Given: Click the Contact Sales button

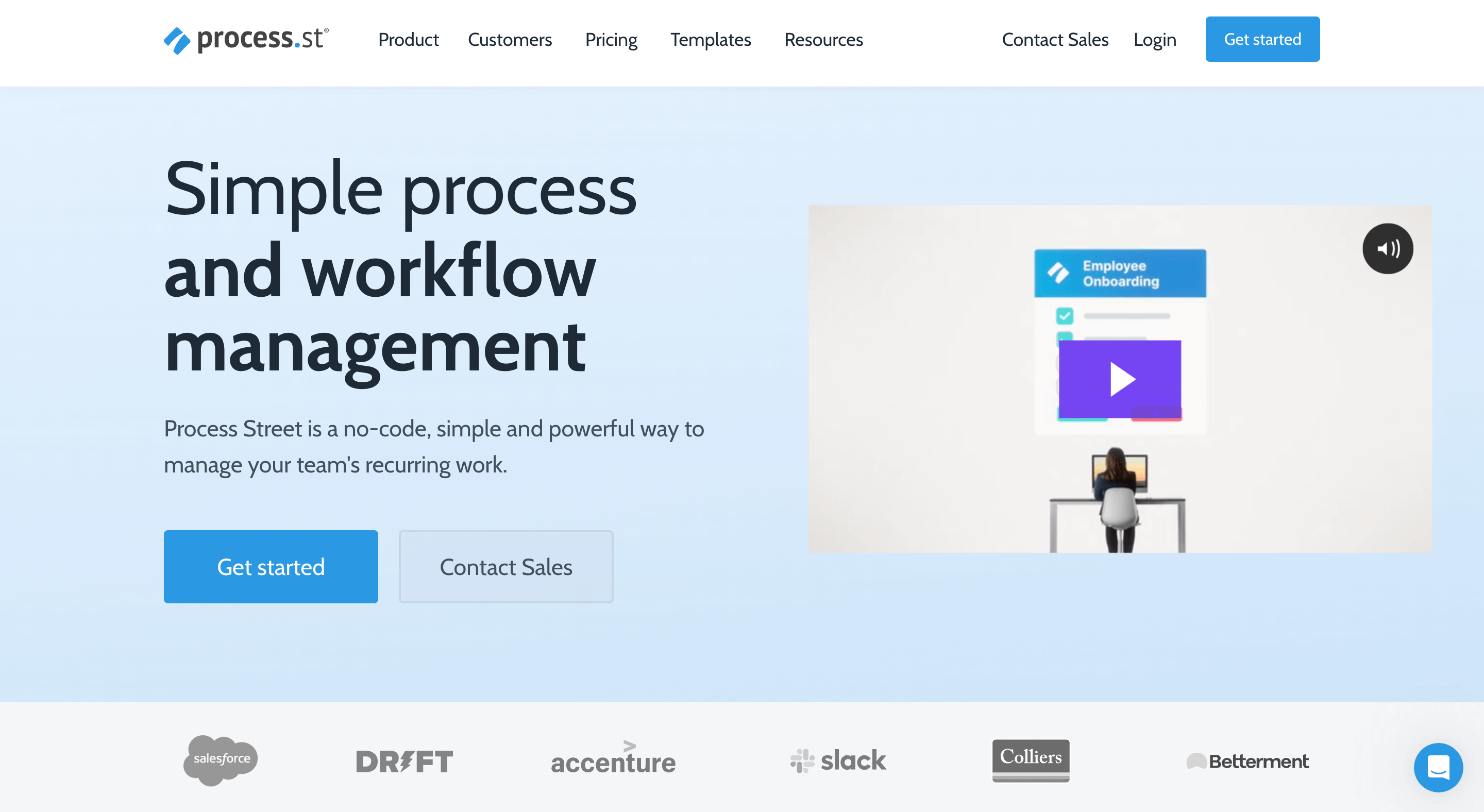Looking at the screenshot, I should coord(506,567).
